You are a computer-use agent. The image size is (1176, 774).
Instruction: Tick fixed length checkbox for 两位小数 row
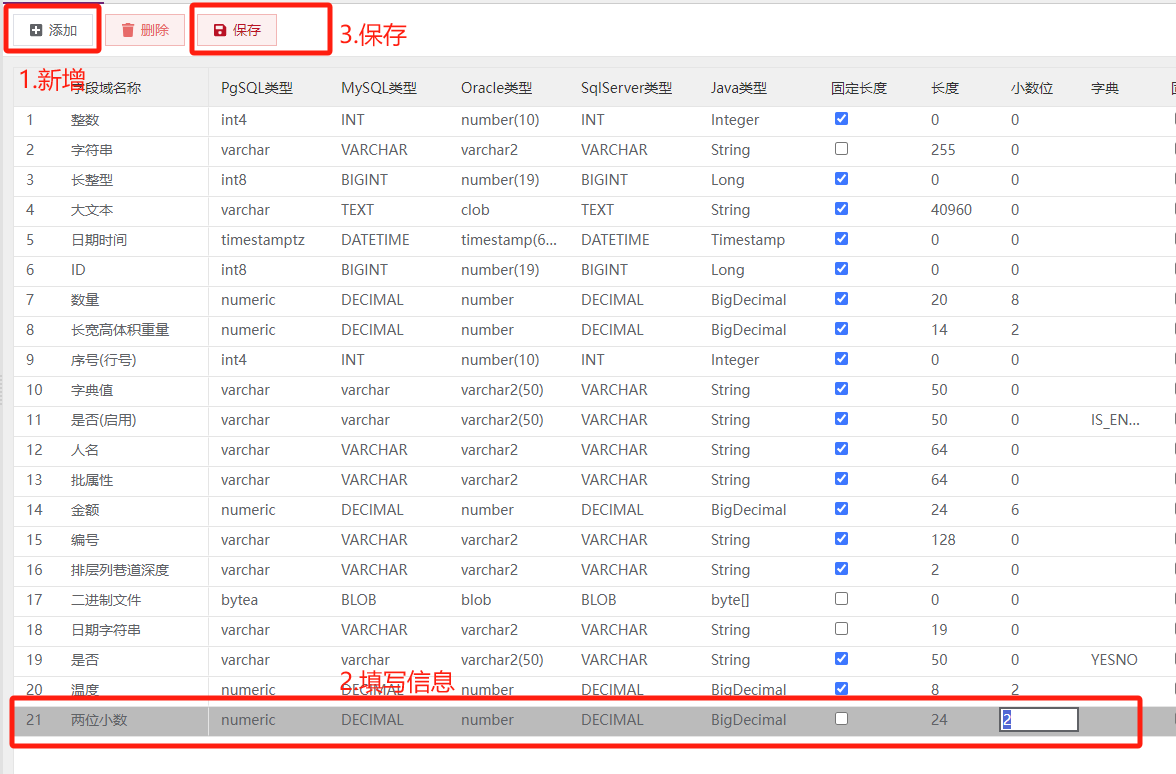coord(842,718)
